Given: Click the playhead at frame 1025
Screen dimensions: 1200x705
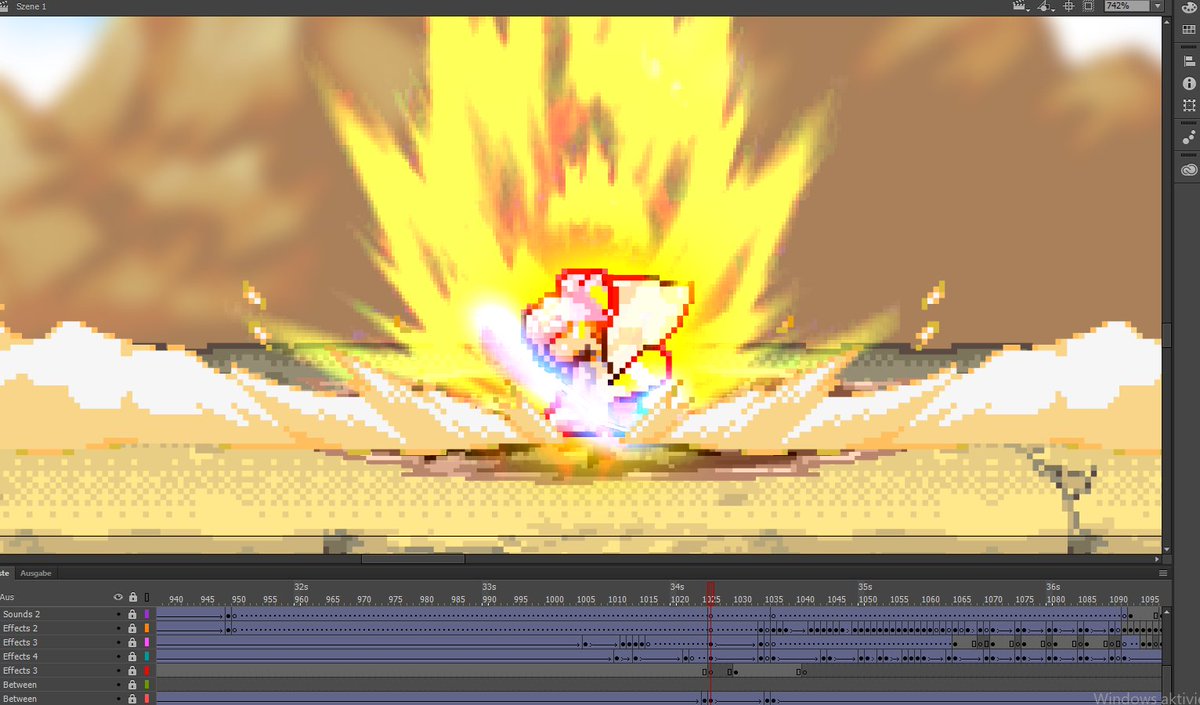Looking at the screenshot, I should click(x=710, y=590).
